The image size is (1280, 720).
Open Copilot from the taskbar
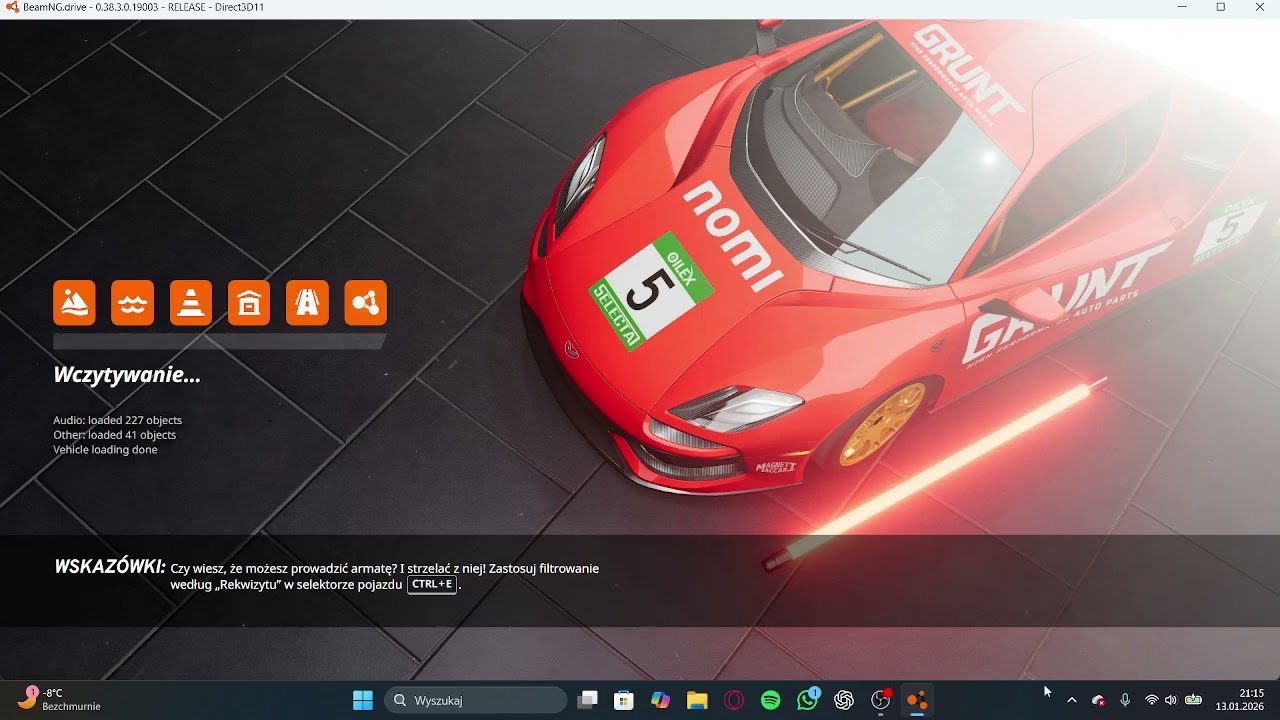(x=660, y=700)
